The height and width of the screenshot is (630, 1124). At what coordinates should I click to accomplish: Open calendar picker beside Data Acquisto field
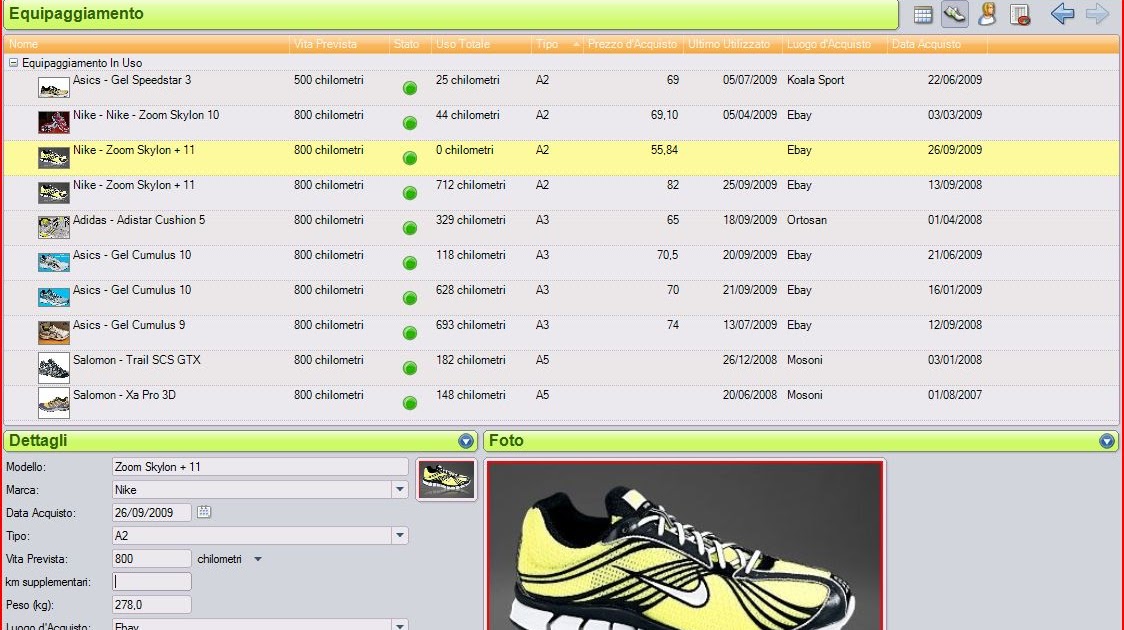click(204, 512)
